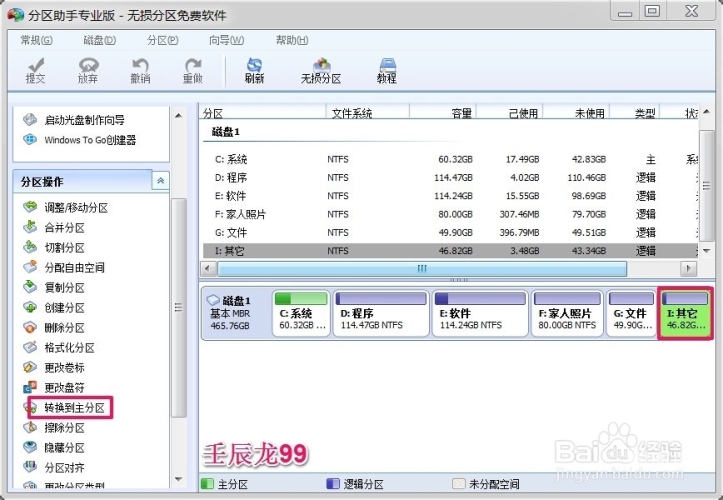This screenshot has width=723, height=500.
Task: Click partition list scroll-up arrow
Action: [x=706, y=112]
